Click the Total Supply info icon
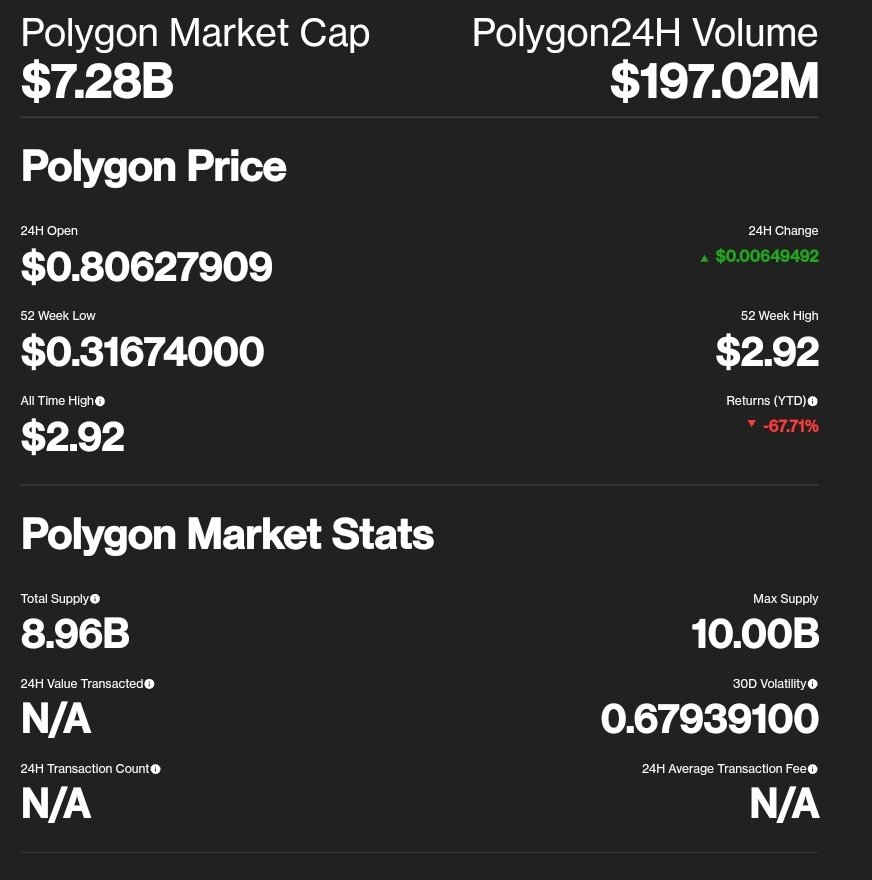The width and height of the screenshot is (872, 880). click(95, 599)
